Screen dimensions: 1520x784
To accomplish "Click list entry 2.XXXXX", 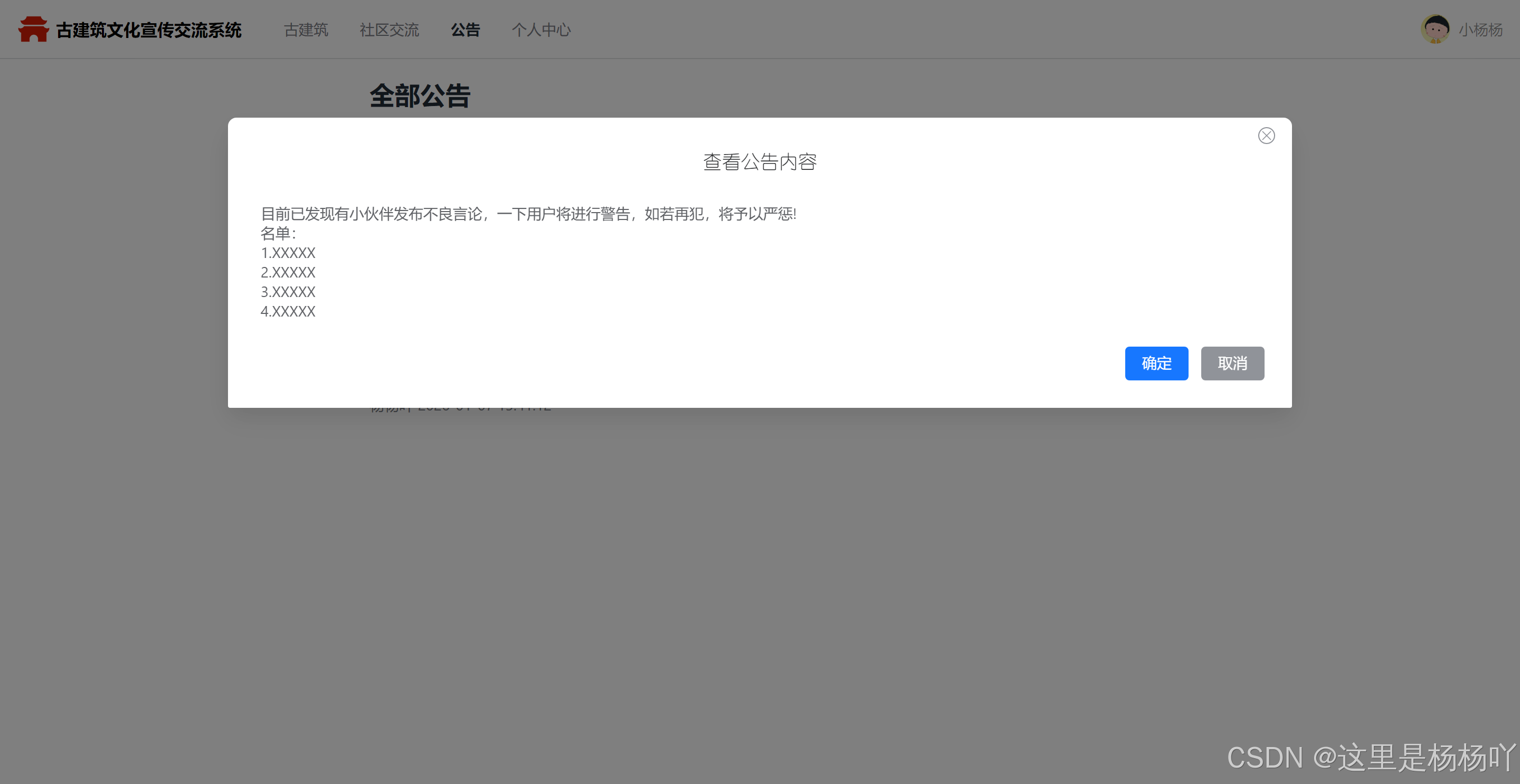I will pos(288,273).
